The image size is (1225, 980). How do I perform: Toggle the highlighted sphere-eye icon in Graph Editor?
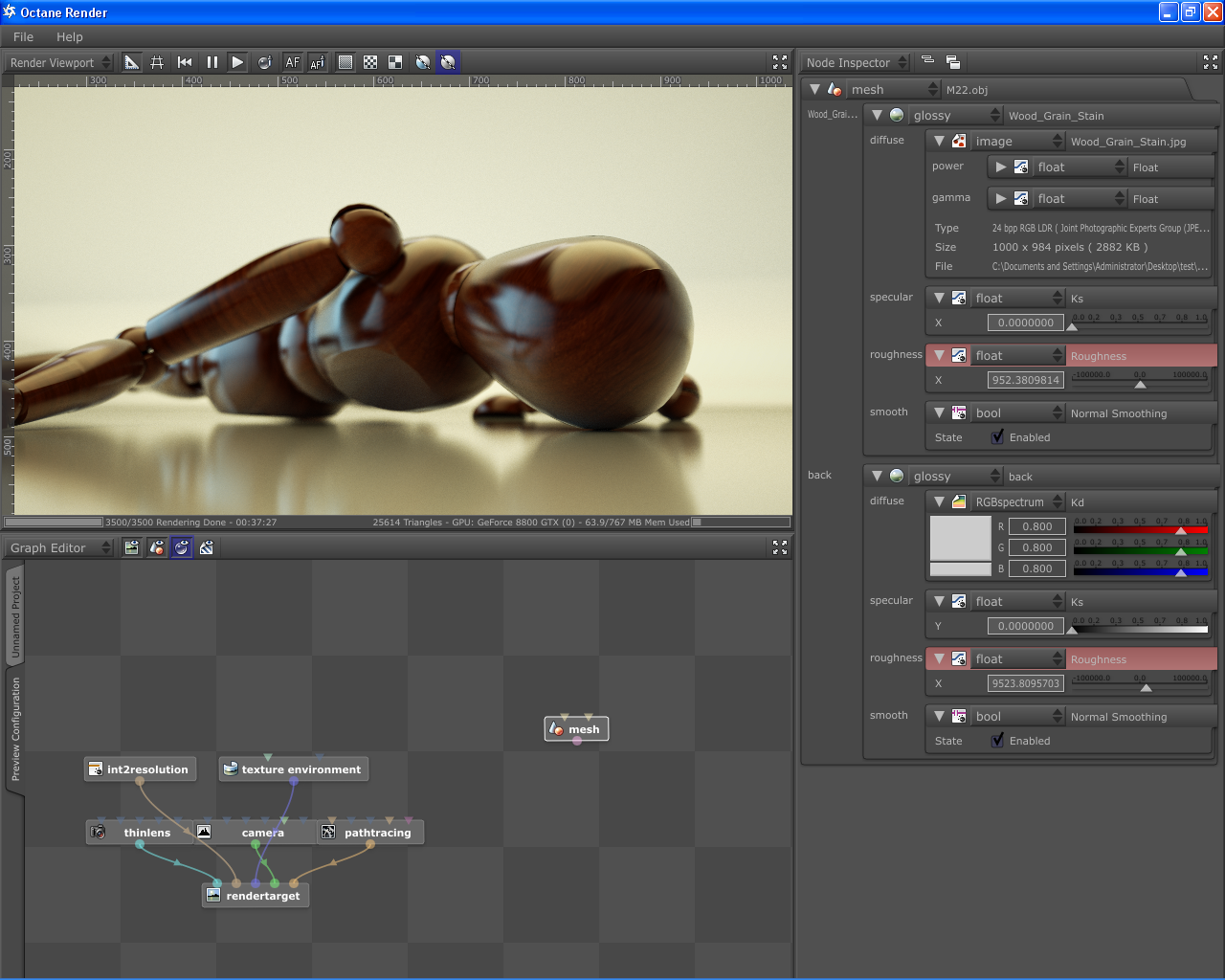pyautogui.click(x=181, y=547)
